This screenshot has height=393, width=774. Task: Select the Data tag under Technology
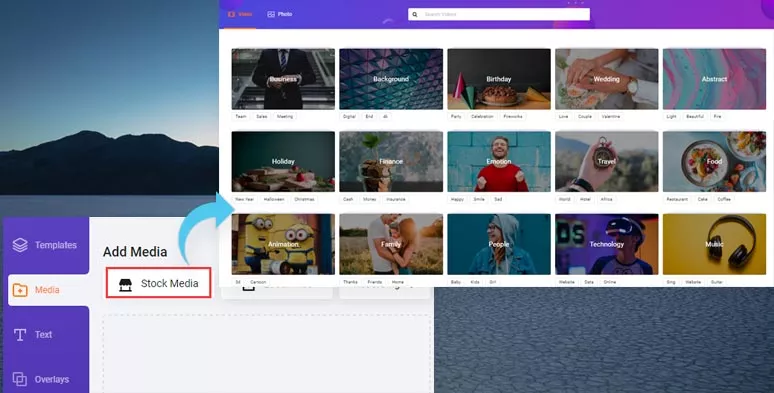click(x=589, y=282)
